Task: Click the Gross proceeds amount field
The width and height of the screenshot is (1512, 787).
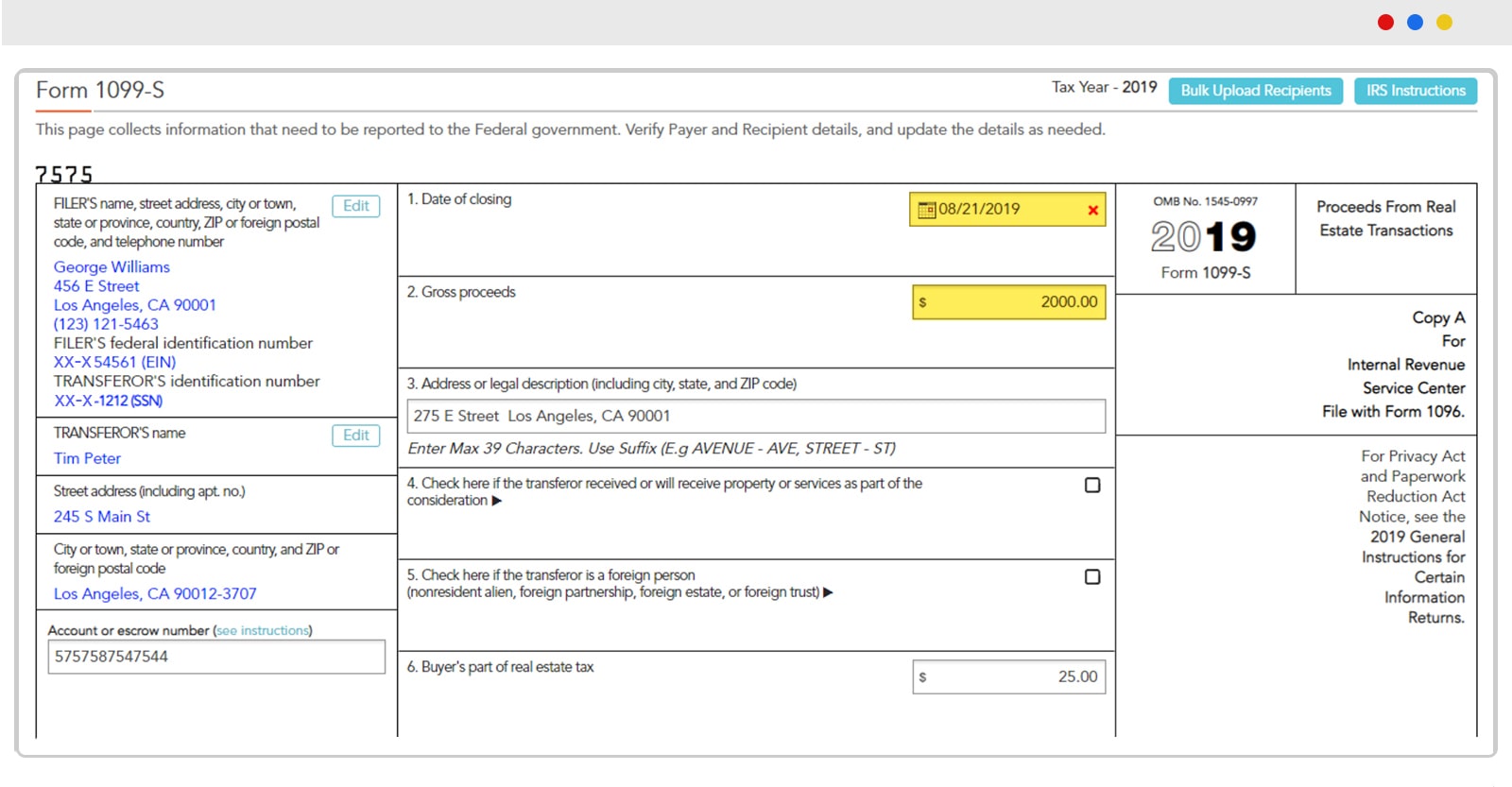Action: click(1008, 302)
